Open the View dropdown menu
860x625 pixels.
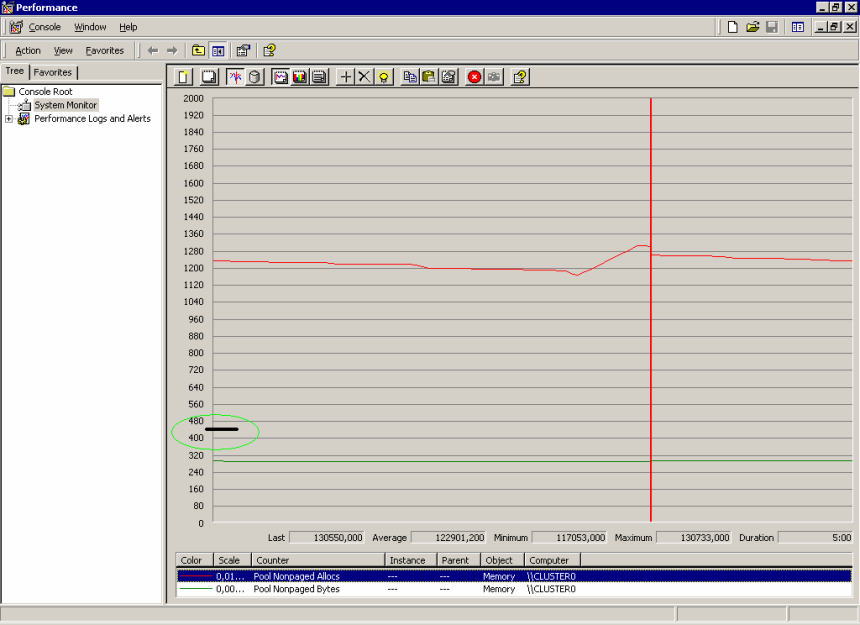[x=63, y=50]
